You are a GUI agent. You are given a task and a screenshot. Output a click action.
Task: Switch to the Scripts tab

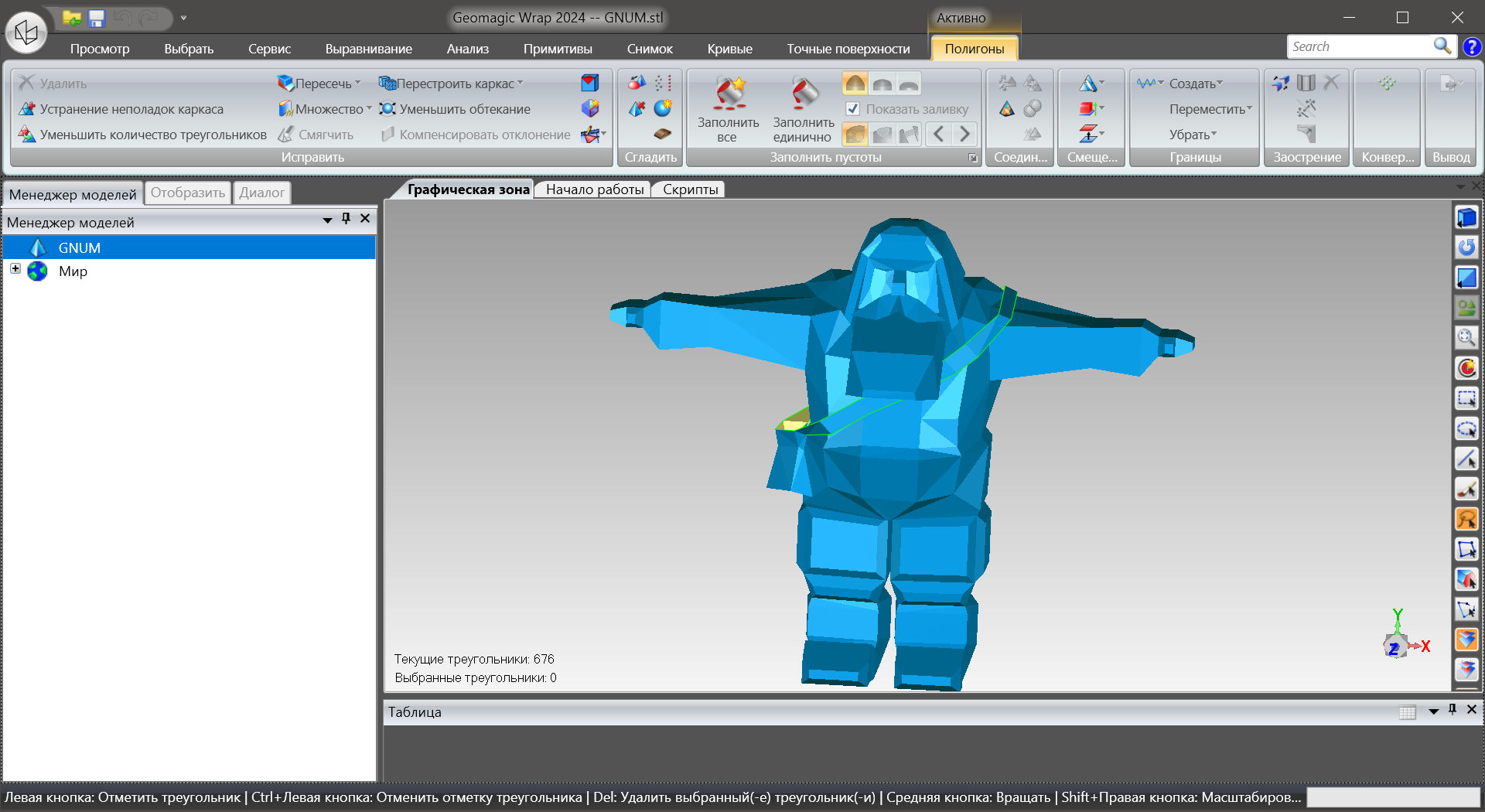690,189
